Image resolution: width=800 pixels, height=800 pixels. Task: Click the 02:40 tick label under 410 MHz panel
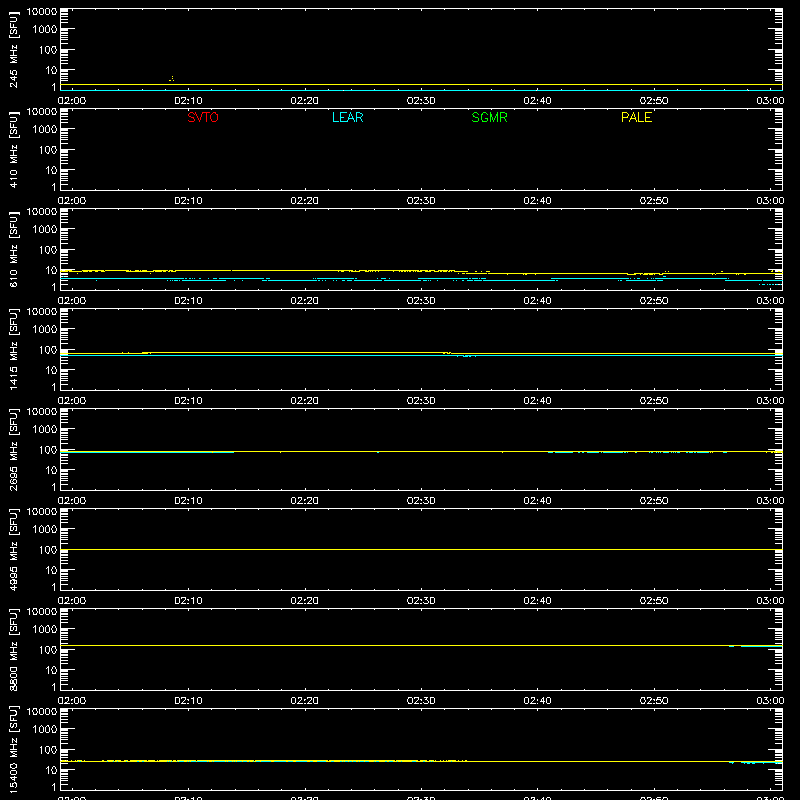coord(537,201)
